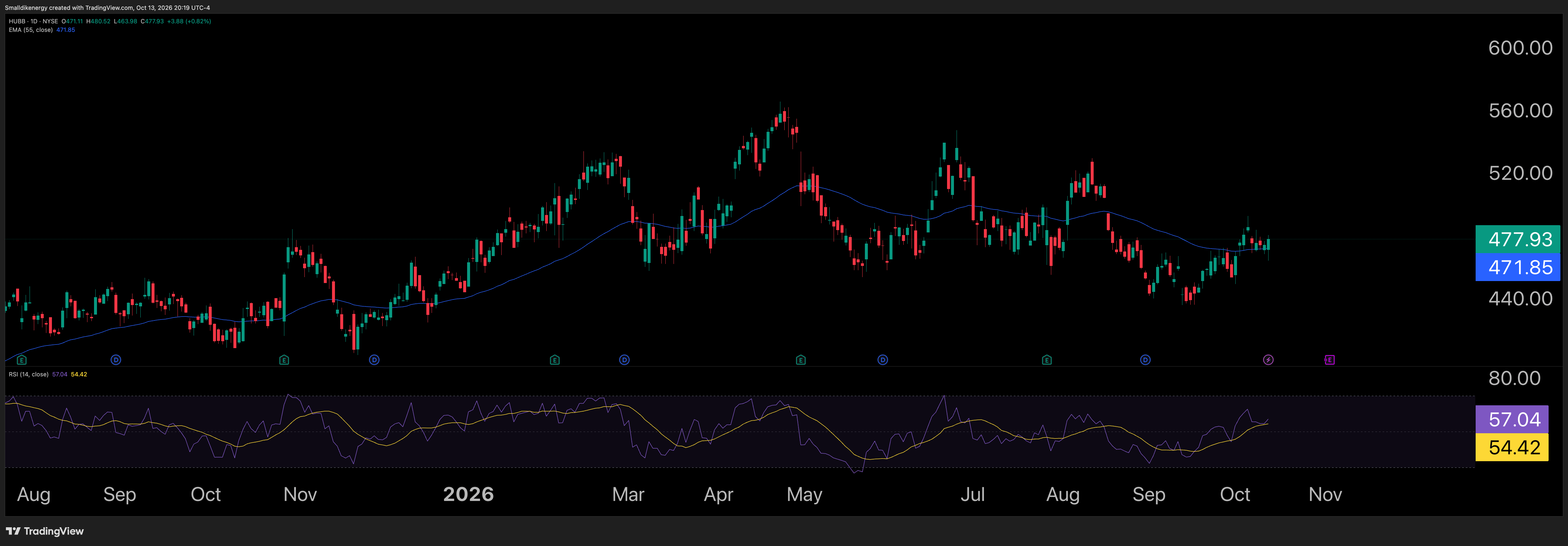The width and height of the screenshot is (1568, 546).
Task: Click the dividend marker just before Mar 2026
Action: [624, 360]
